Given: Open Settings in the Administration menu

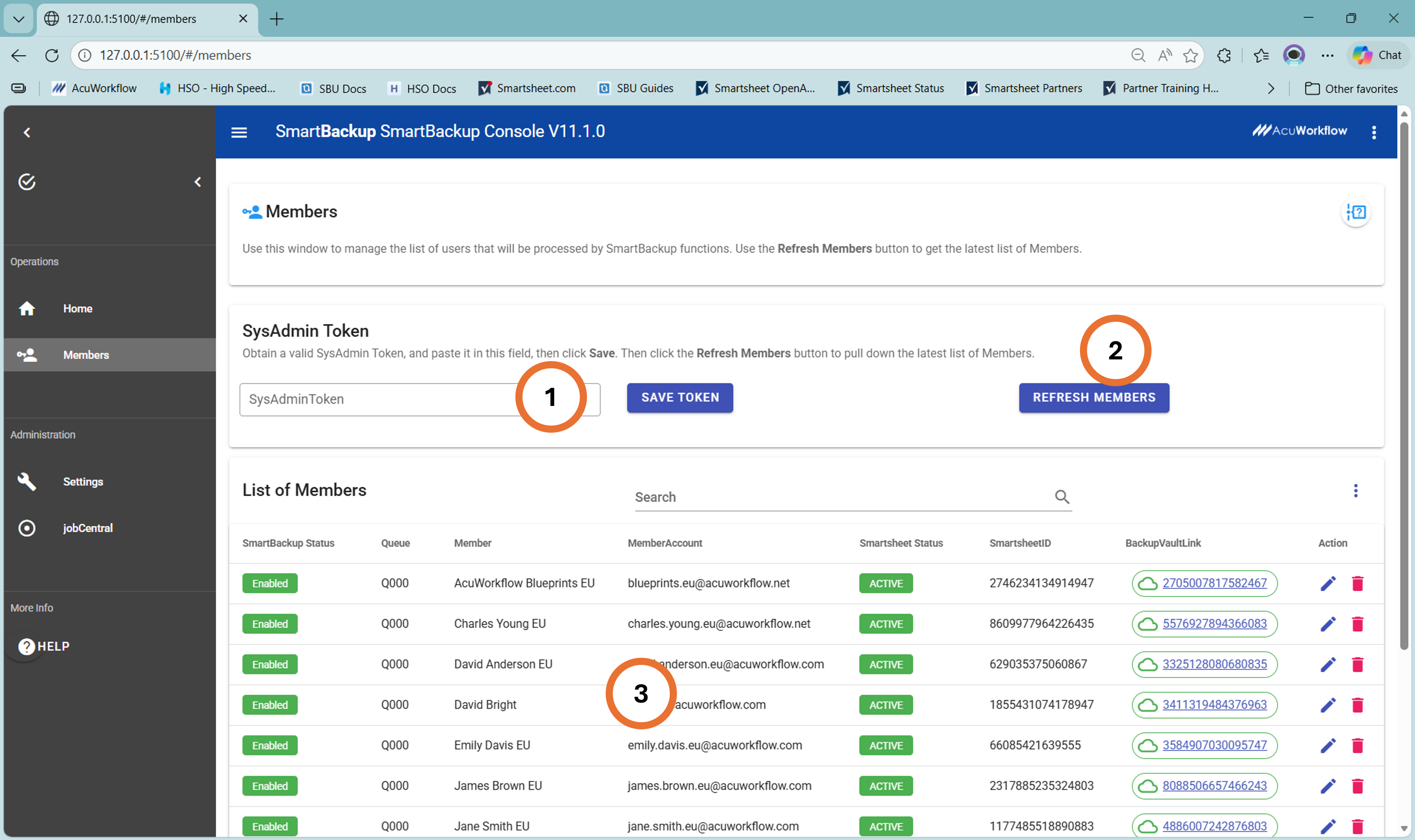Looking at the screenshot, I should (x=83, y=482).
